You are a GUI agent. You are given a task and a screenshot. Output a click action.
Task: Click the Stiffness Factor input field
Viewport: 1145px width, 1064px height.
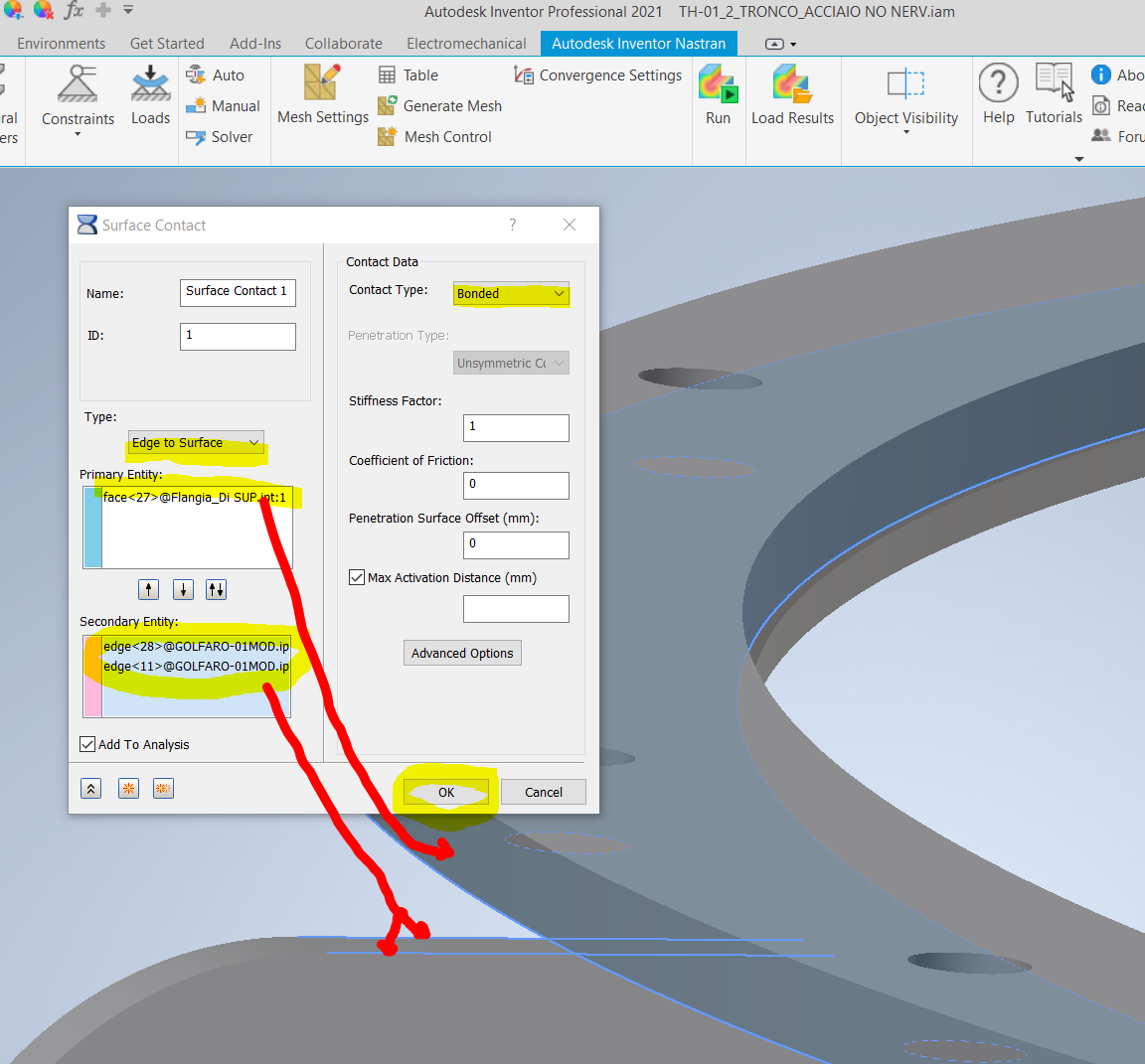point(516,427)
